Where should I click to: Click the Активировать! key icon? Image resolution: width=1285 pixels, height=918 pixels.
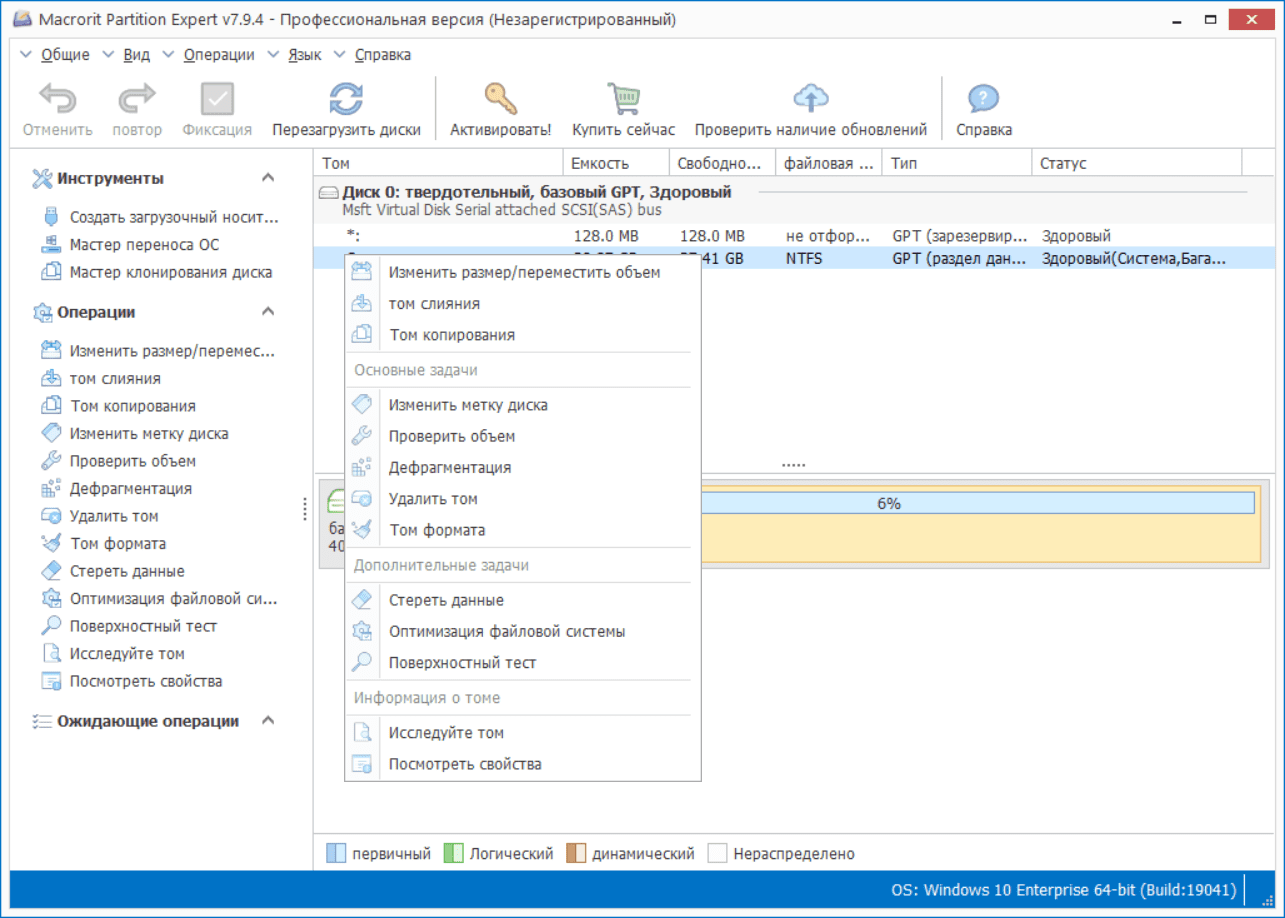[500, 99]
